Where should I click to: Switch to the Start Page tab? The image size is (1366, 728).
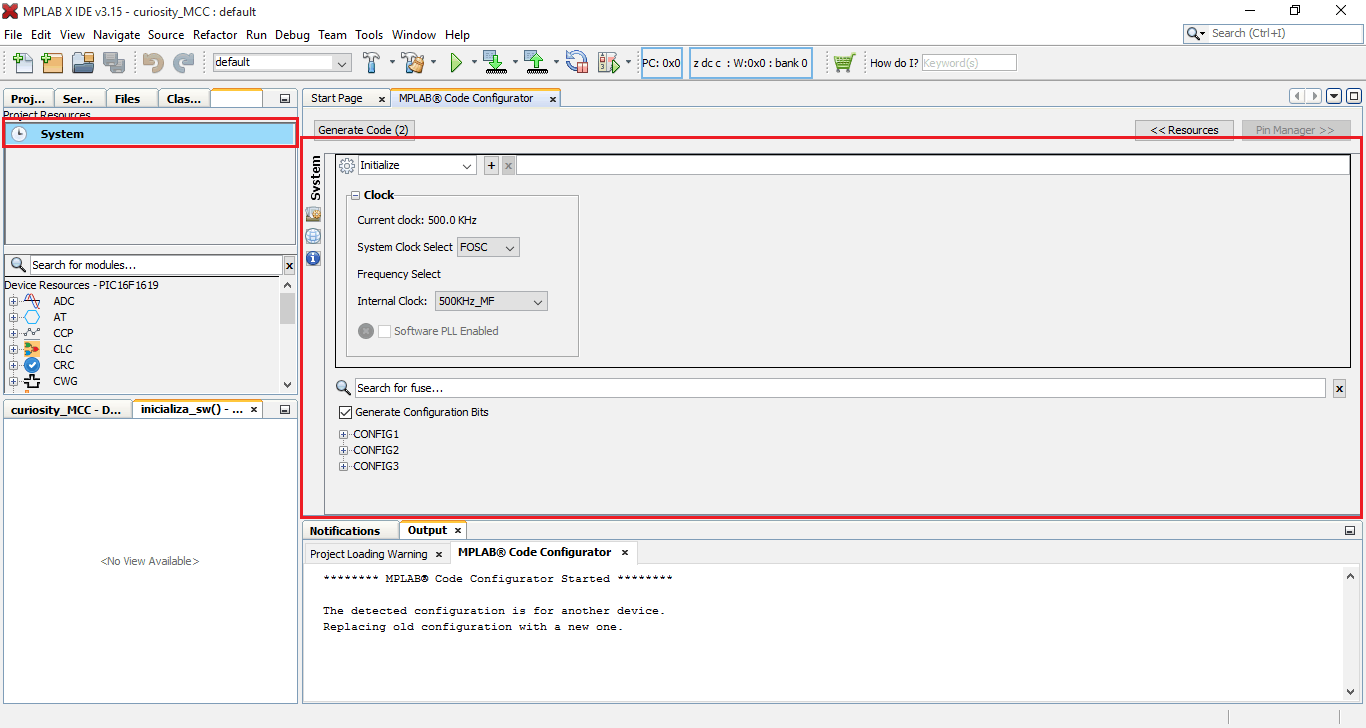(338, 98)
